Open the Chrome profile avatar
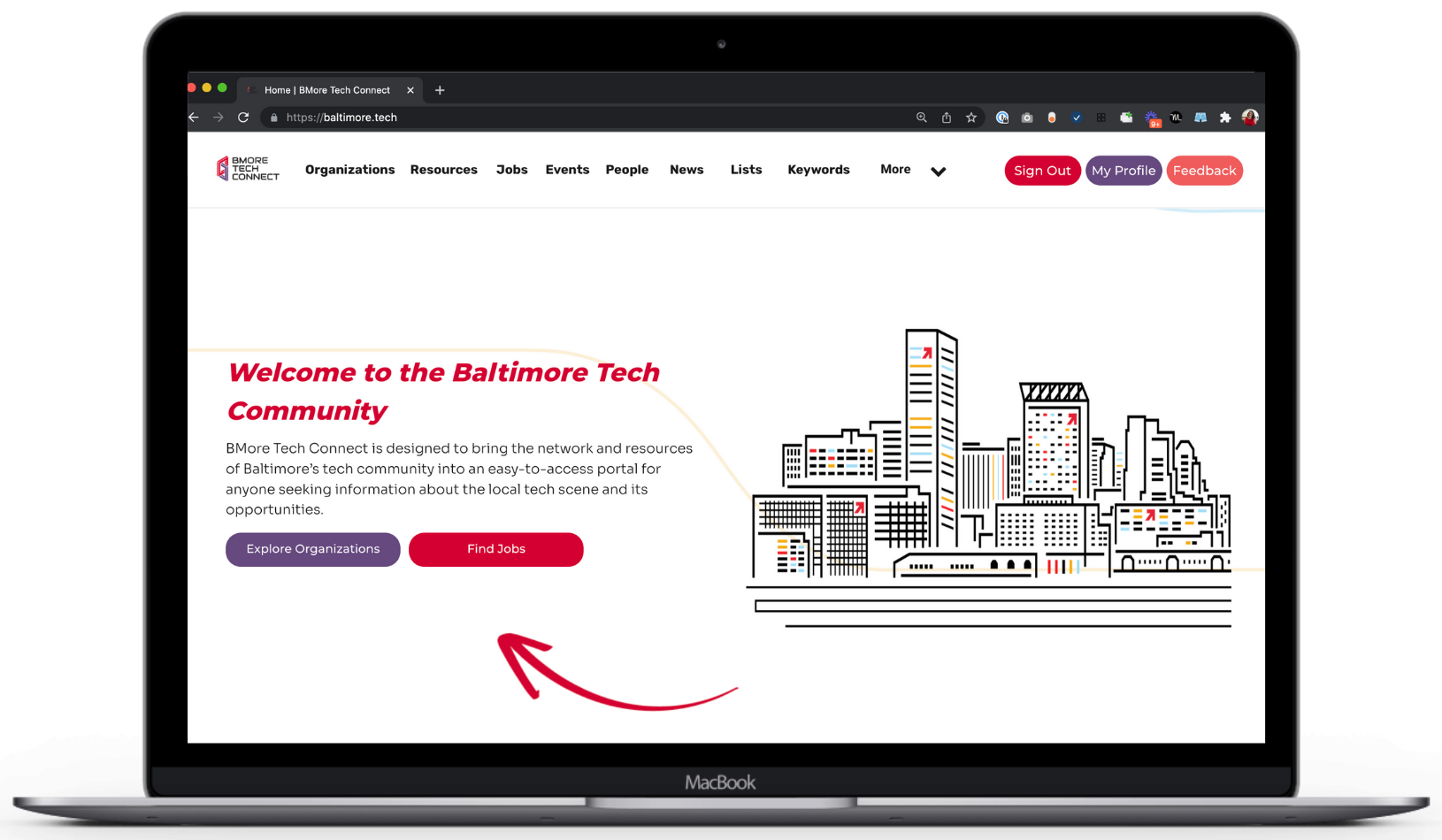Screen dimensions: 1442x840 [x=1250, y=117]
